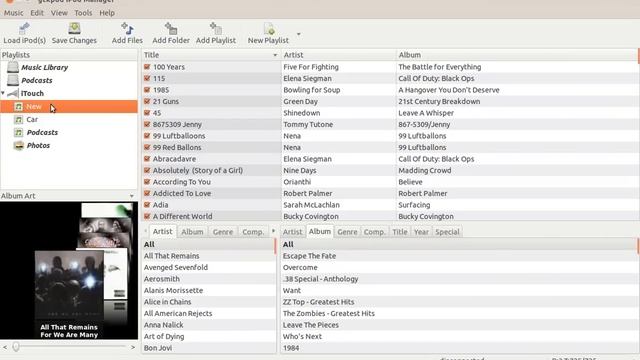Adjust the album art cover slider
Screen dimensions: 640x360
pos(16,347)
